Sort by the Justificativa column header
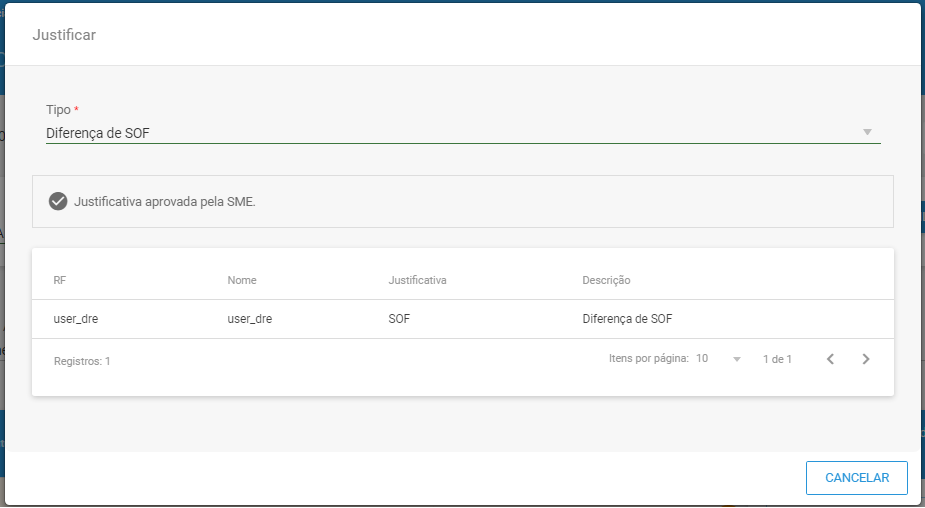This screenshot has height=508, width=925. coord(417,280)
